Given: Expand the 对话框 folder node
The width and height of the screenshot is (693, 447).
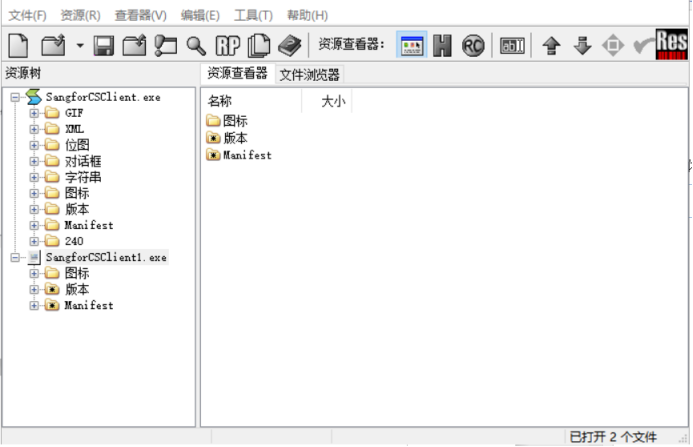Looking at the screenshot, I should [34, 161].
